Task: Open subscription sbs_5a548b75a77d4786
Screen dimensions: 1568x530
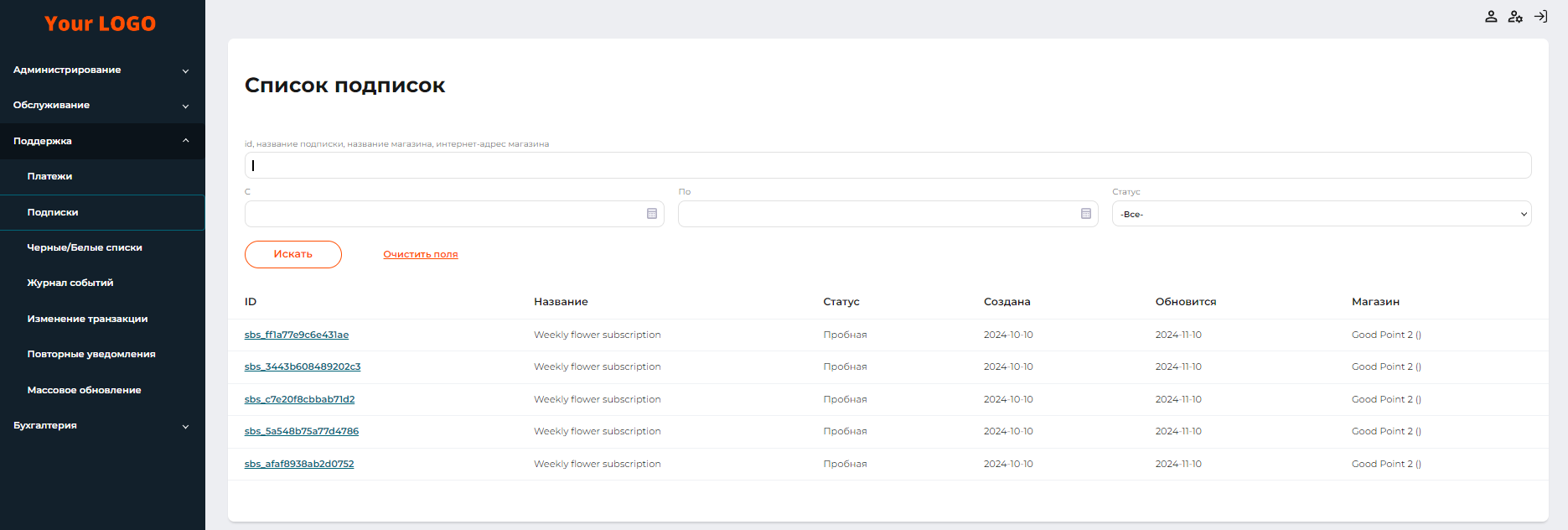Action: coord(302,432)
